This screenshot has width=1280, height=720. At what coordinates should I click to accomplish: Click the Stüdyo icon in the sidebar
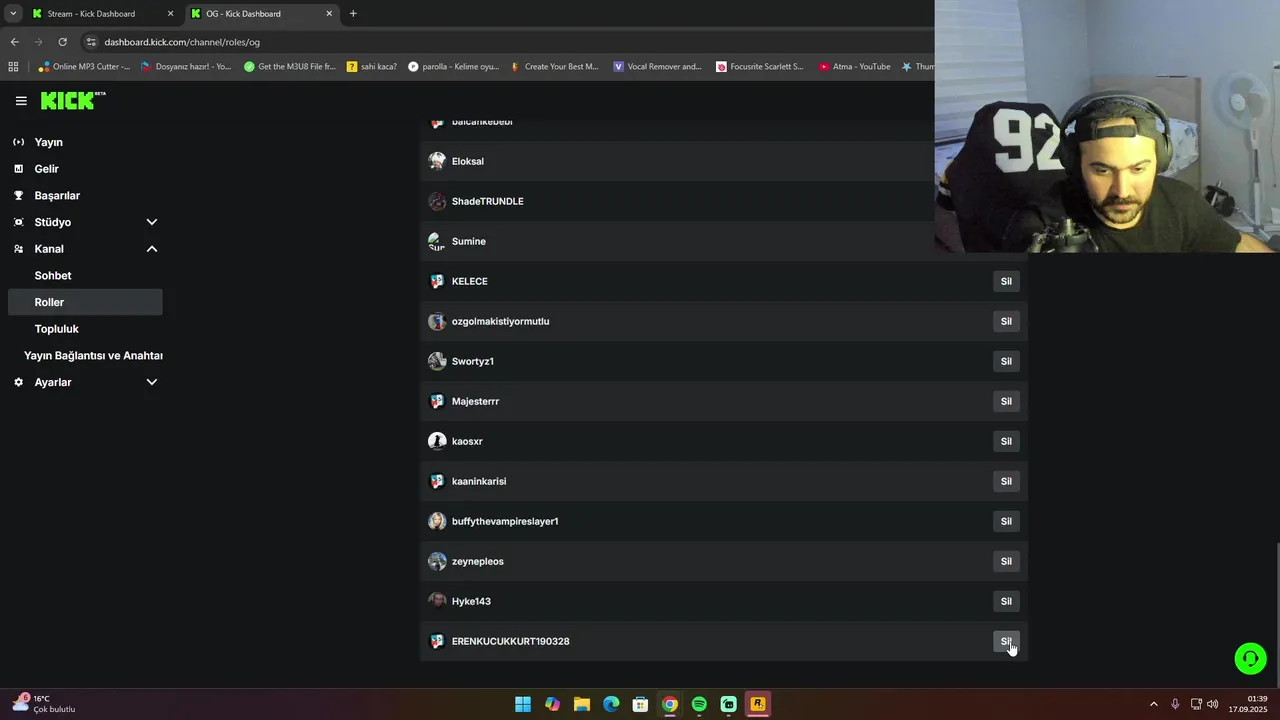click(18, 222)
